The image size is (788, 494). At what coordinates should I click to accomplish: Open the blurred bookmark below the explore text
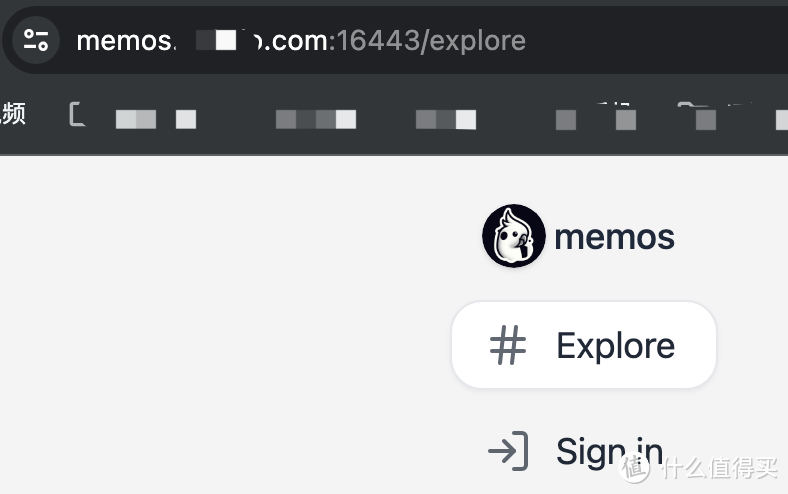tap(446, 119)
